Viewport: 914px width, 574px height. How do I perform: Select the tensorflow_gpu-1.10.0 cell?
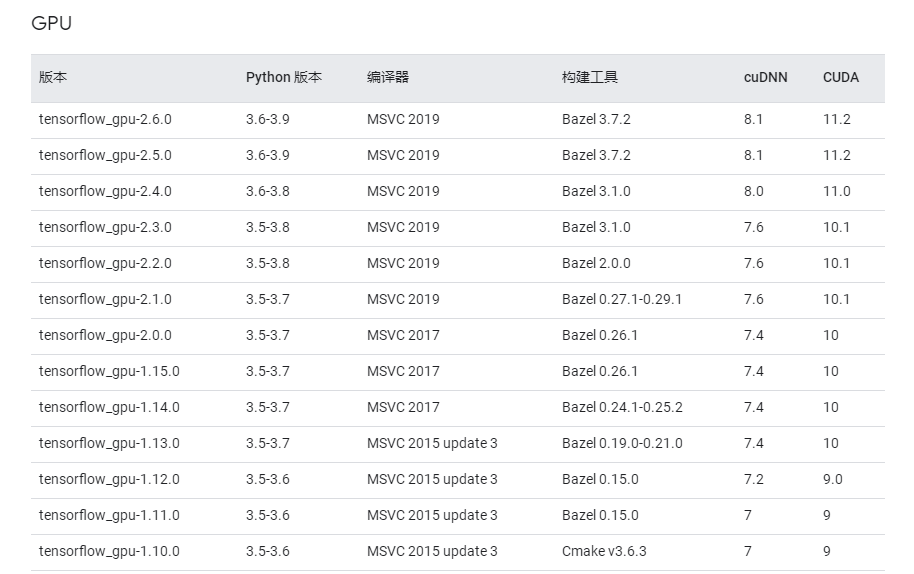pyautogui.click(x=109, y=552)
